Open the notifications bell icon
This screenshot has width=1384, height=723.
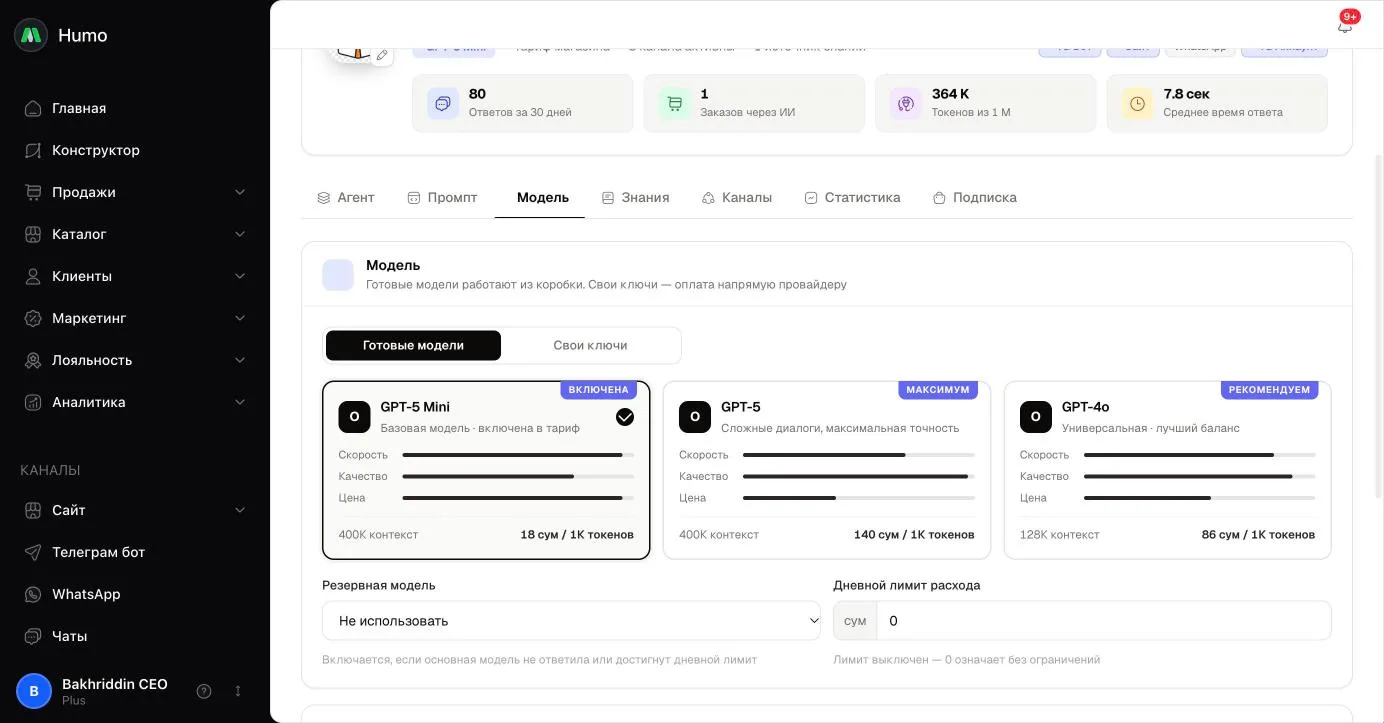pos(1344,26)
